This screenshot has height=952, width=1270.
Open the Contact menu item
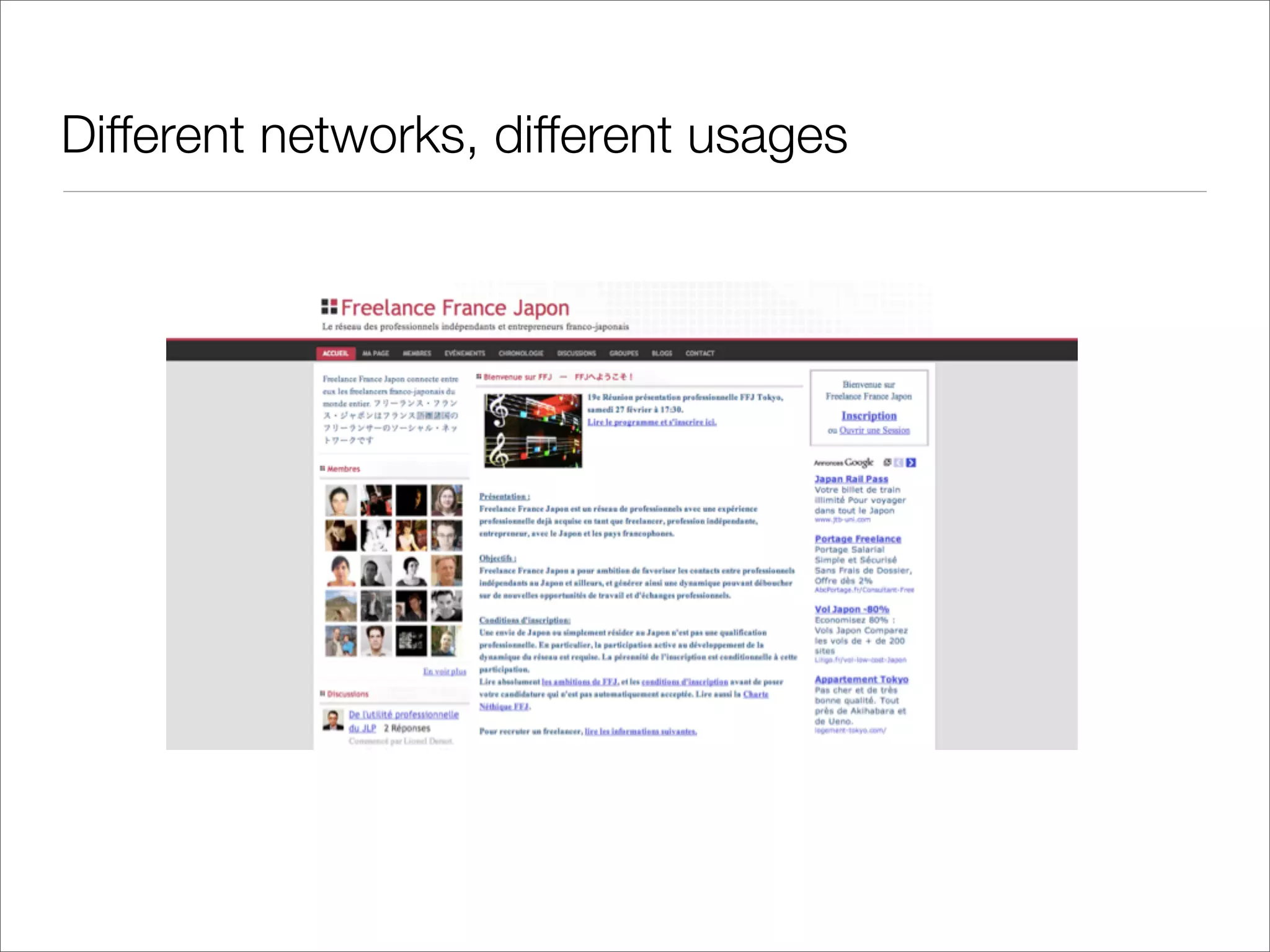(699, 353)
